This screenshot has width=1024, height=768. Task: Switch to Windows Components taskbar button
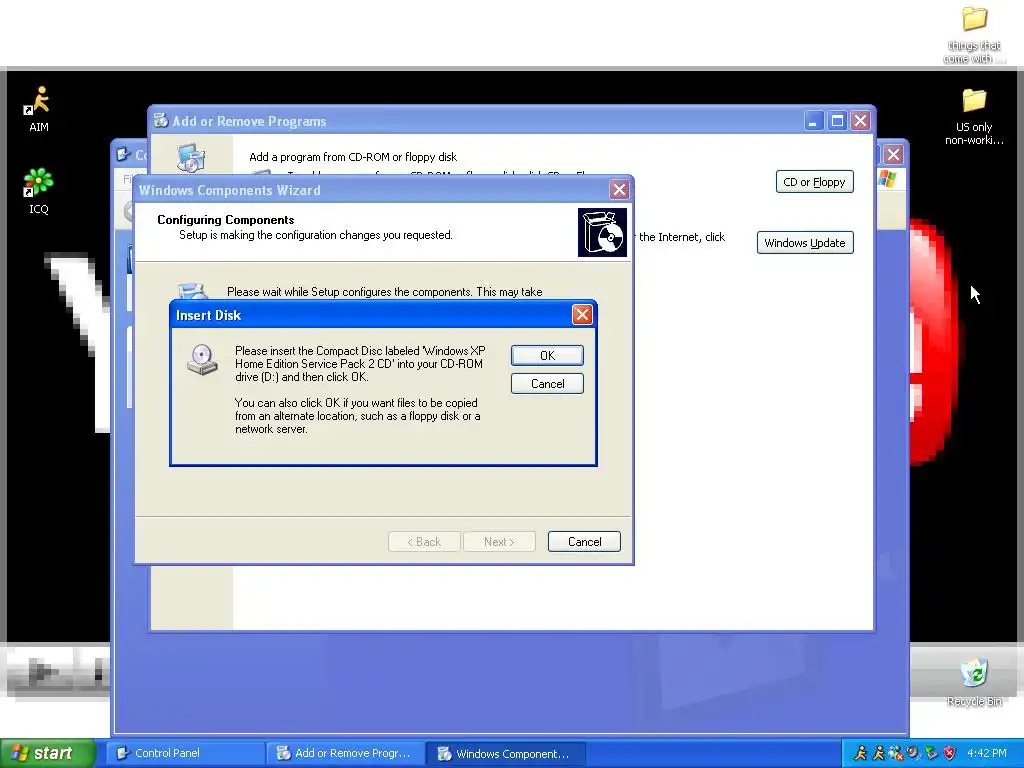(506, 753)
